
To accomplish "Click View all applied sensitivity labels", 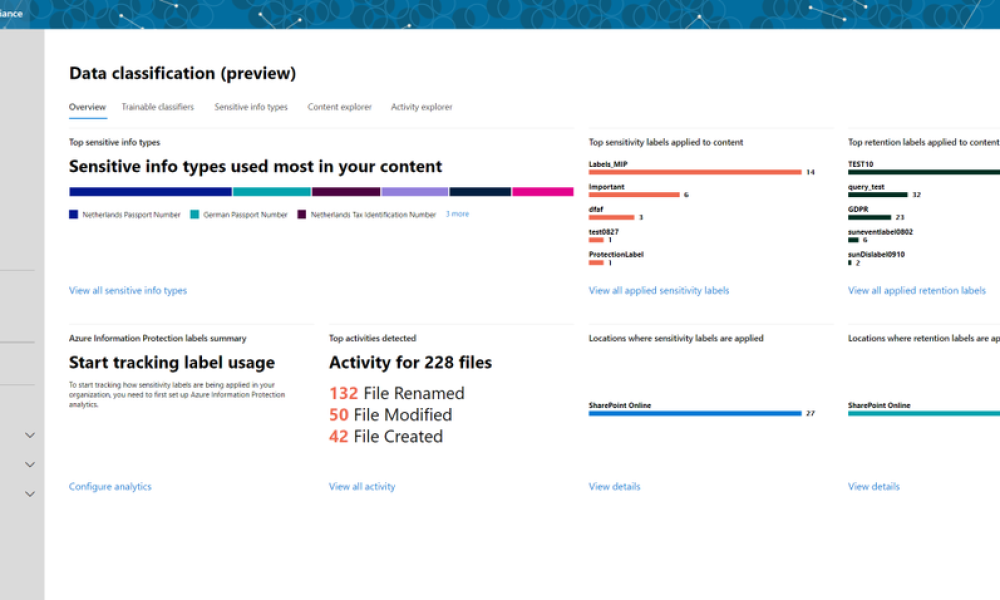I will click(x=659, y=291).
